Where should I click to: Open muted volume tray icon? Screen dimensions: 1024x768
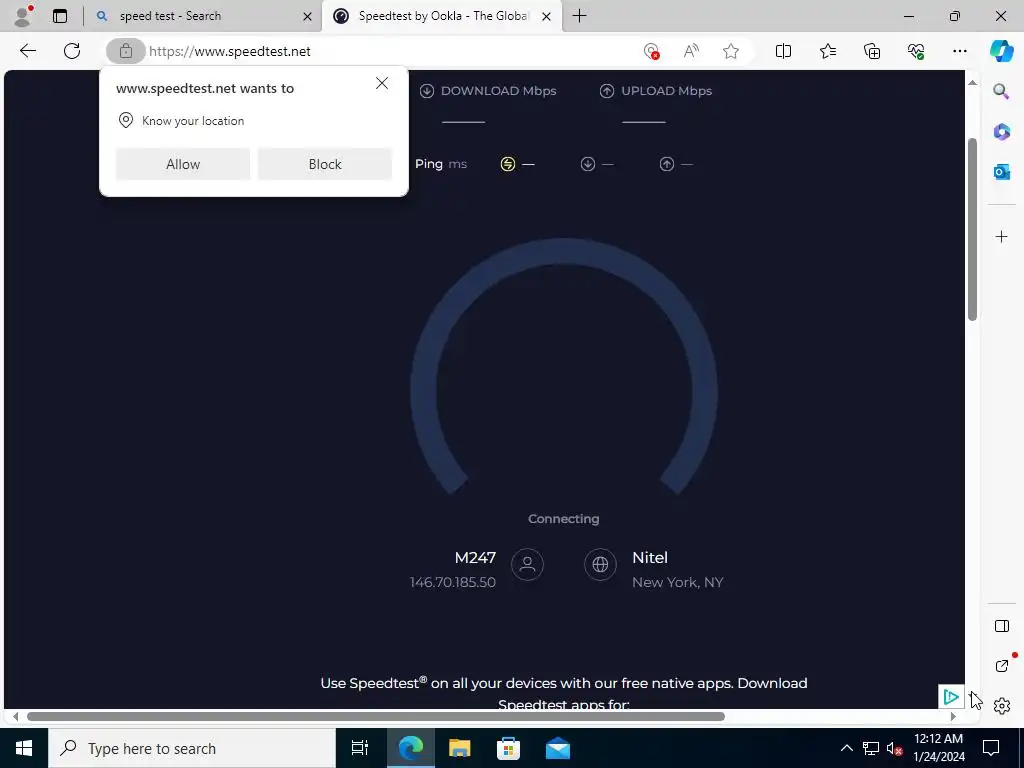pyautogui.click(x=894, y=748)
